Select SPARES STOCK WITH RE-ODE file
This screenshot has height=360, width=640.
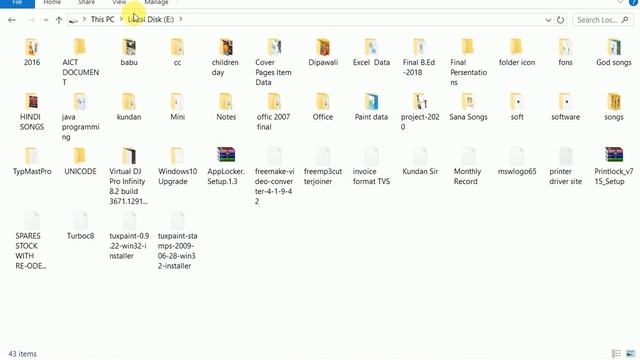[x=31, y=241]
